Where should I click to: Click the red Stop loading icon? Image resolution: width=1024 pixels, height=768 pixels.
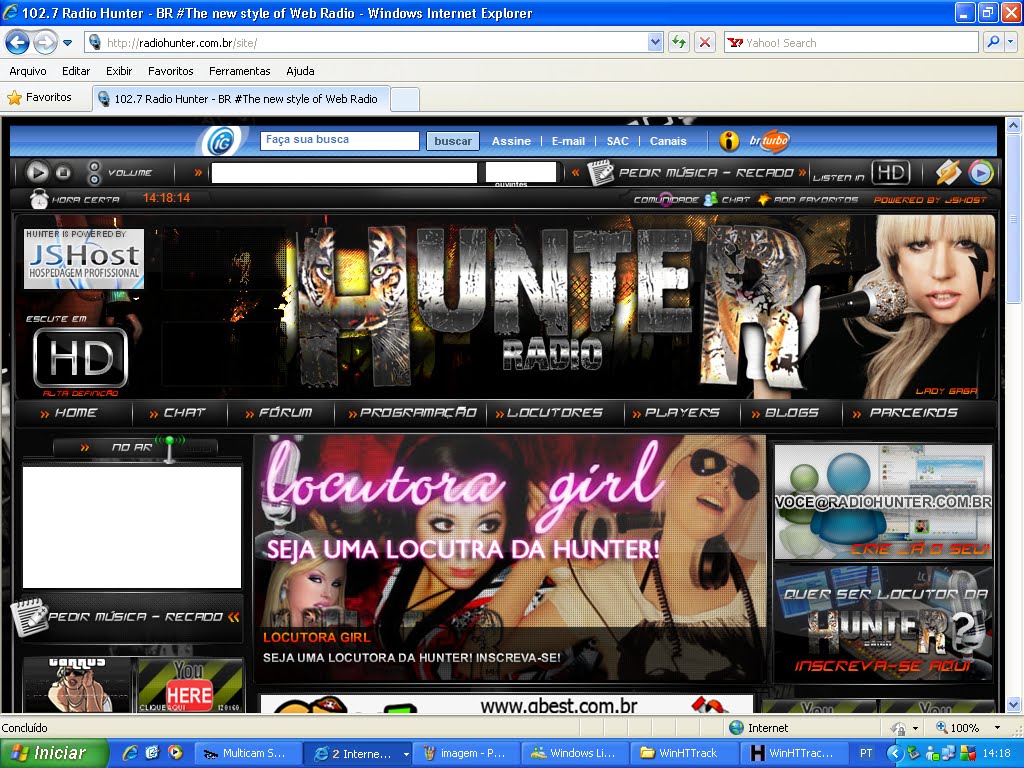pos(705,42)
